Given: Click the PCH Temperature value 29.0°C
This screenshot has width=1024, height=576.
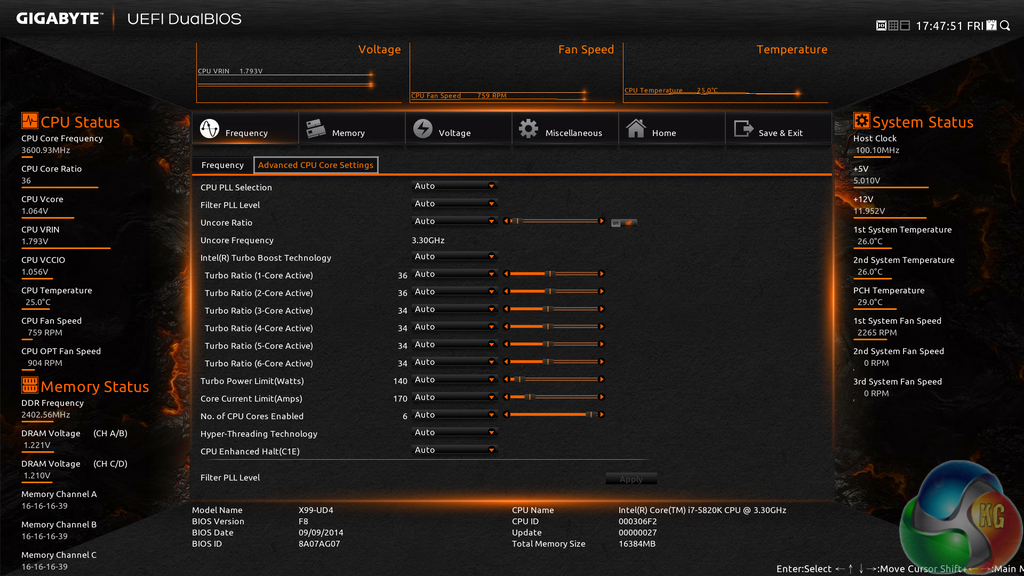Looking at the screenshot, I should click(870, 302).
